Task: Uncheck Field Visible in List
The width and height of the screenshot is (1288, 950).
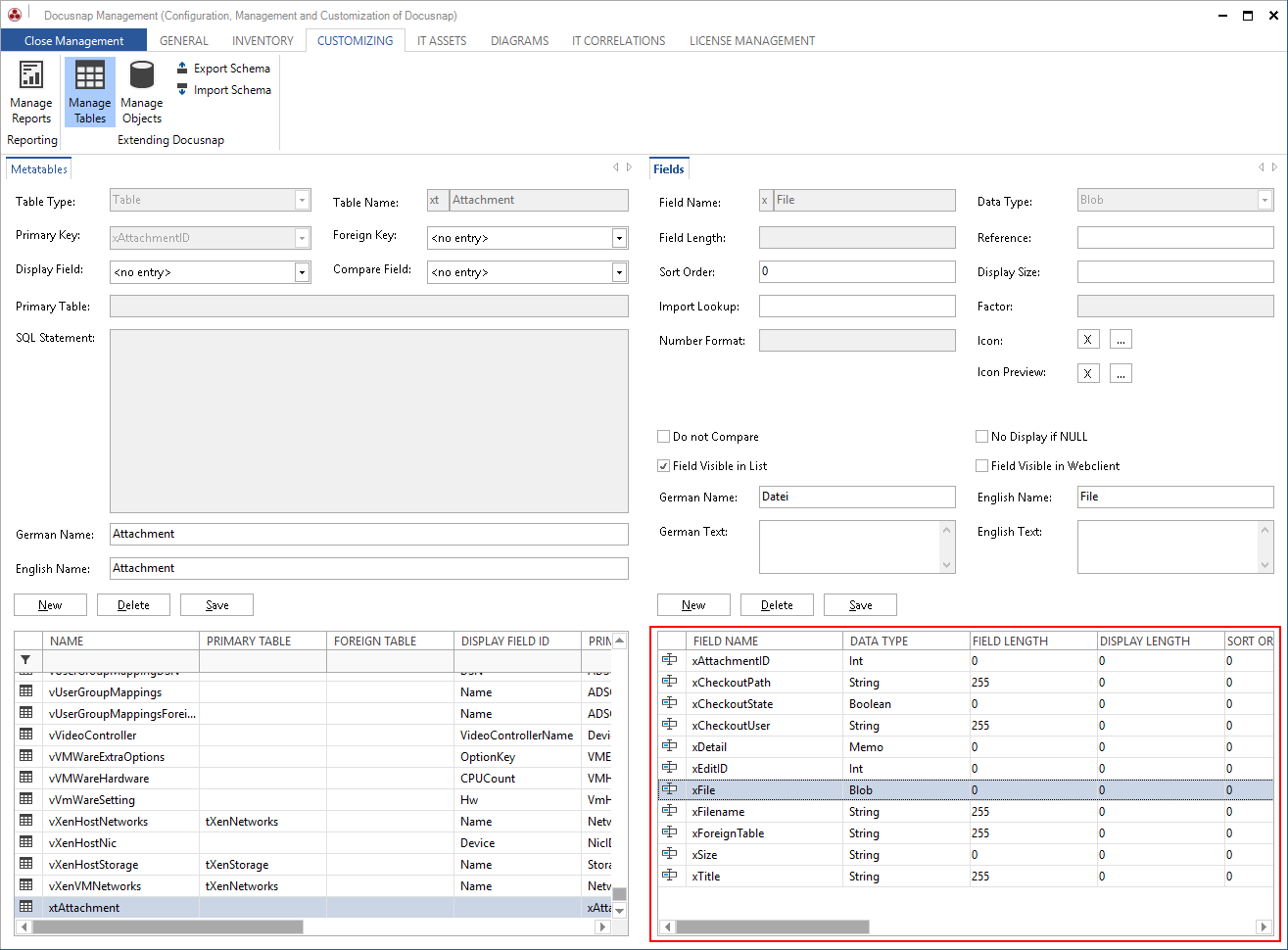Action: (663, 466)
